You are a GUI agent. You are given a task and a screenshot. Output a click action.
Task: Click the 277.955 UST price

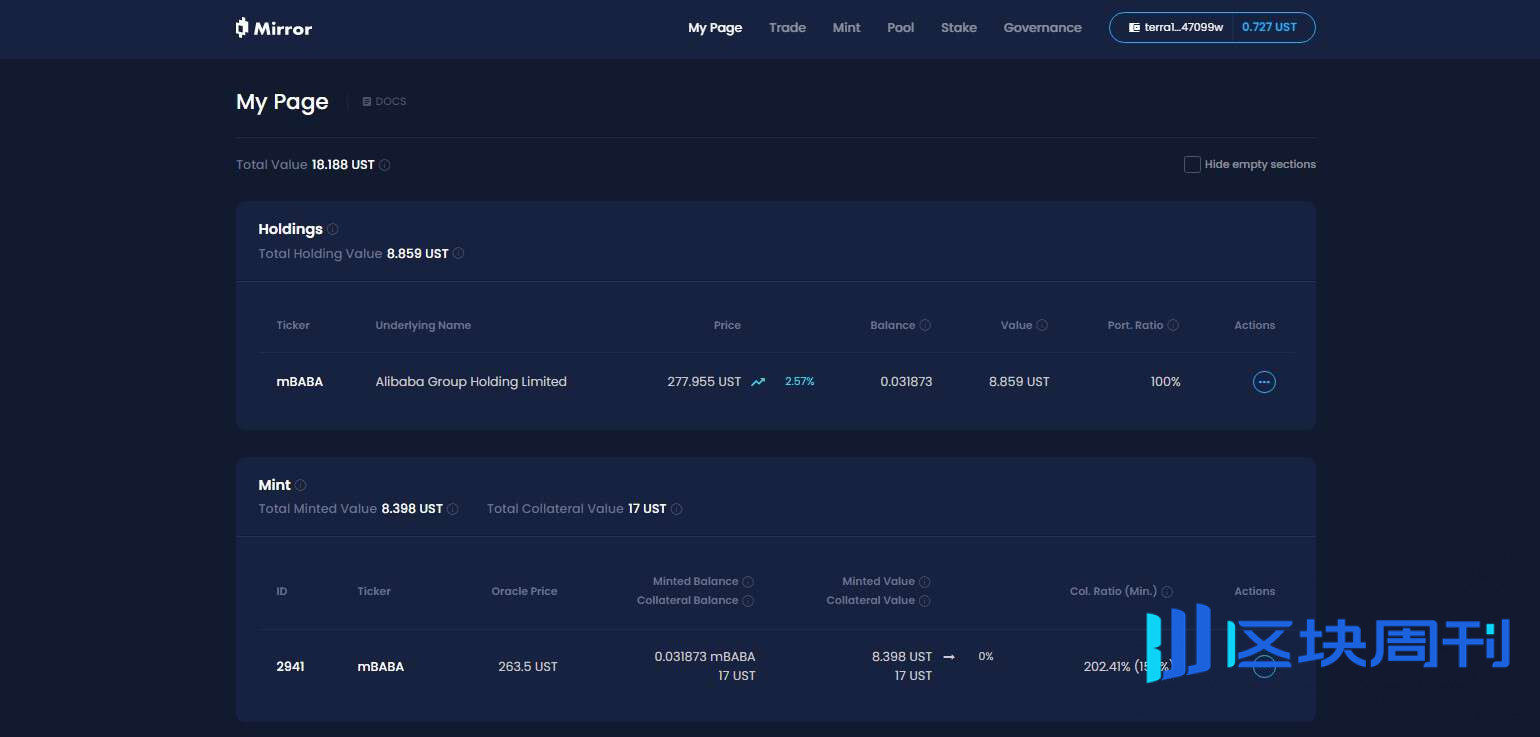pyautogui.click(x=704, y=382)
